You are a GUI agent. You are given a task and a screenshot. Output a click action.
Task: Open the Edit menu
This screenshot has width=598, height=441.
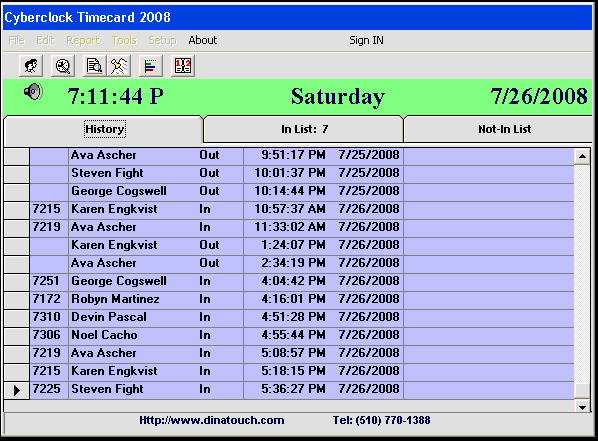45,40
